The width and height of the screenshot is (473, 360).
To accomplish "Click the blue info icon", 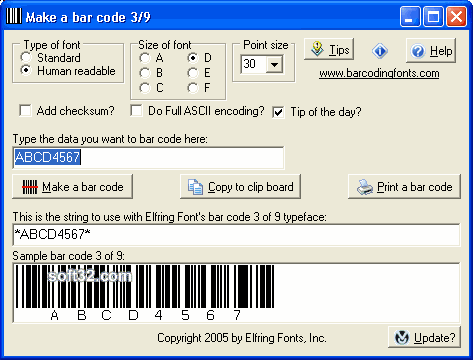I will click(380, 51).
